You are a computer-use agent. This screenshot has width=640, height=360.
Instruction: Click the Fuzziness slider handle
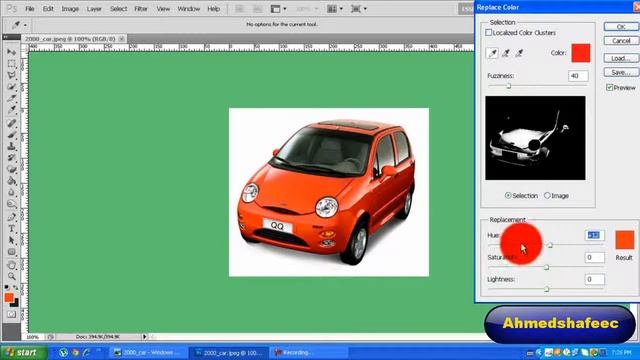pos(509,86)
